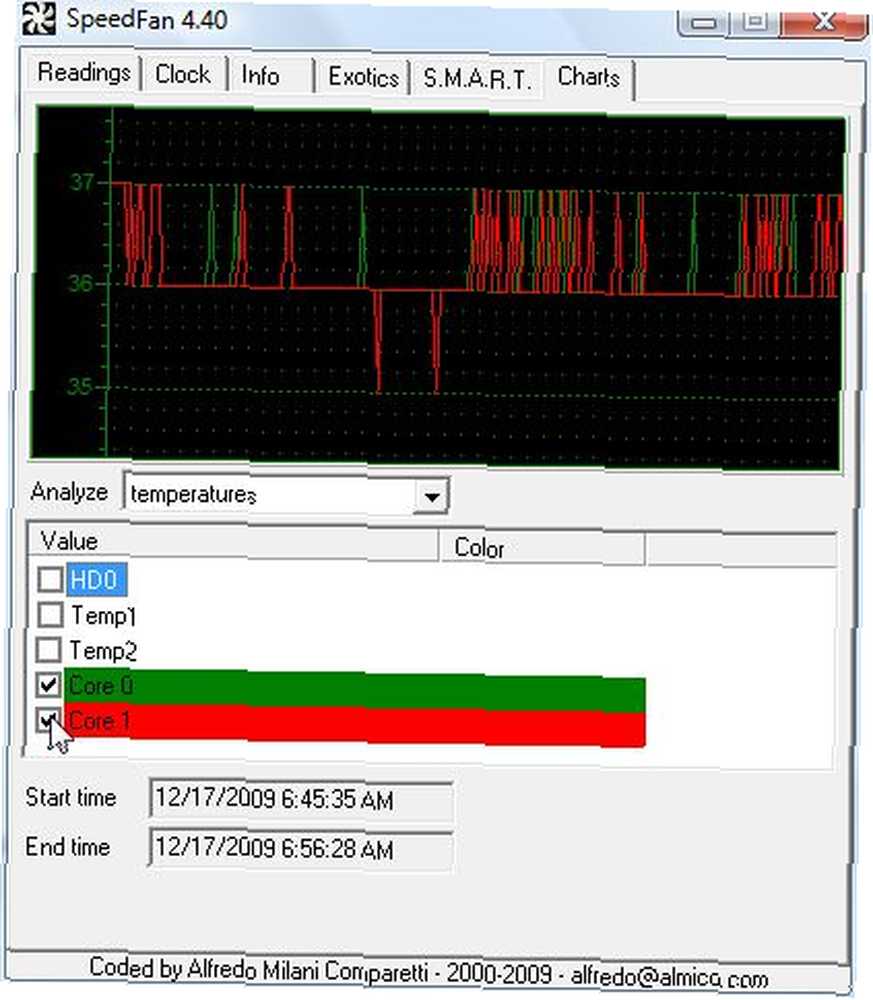Screen dimensions: 873x1000
Task: Select the Temp1 row label
Action: click(103, 615)
